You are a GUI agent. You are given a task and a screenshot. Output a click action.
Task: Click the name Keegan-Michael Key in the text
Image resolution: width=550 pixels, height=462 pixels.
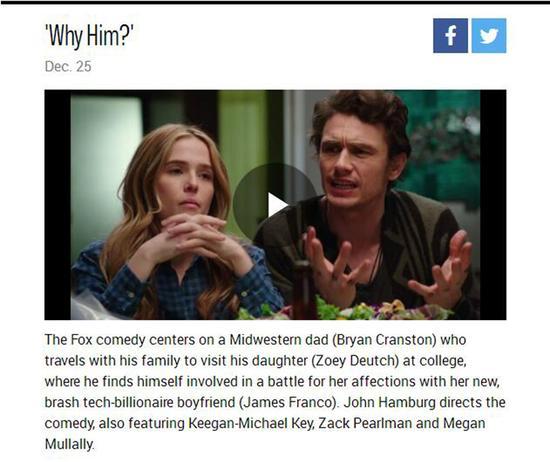(250, 423)
